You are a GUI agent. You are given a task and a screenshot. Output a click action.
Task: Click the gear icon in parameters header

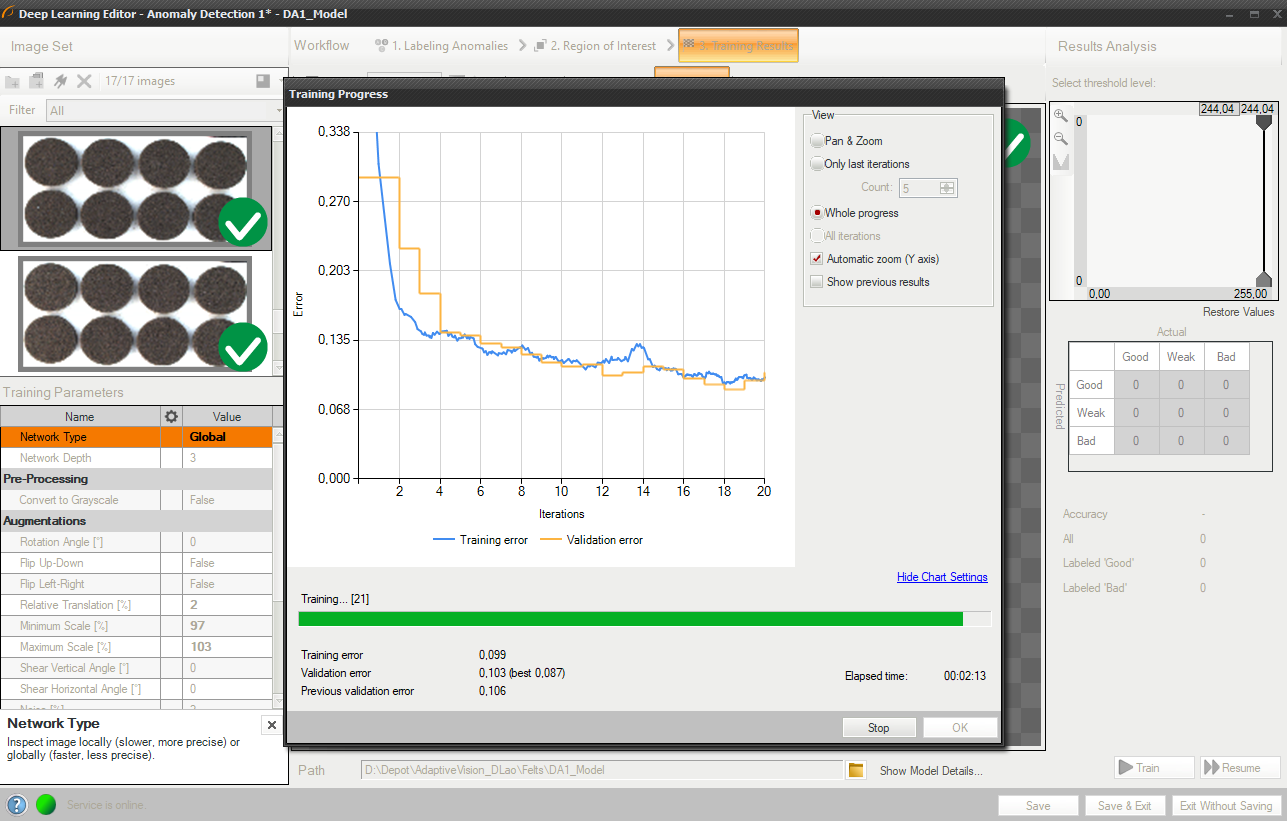[171, 416]
